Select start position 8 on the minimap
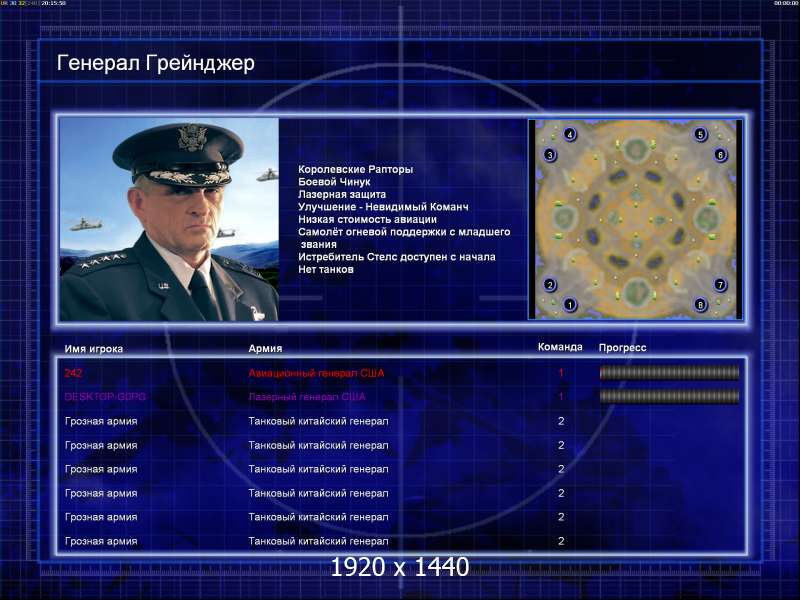Screen dimensions: 800x600 pyautogui.click(x=700, y=305)
